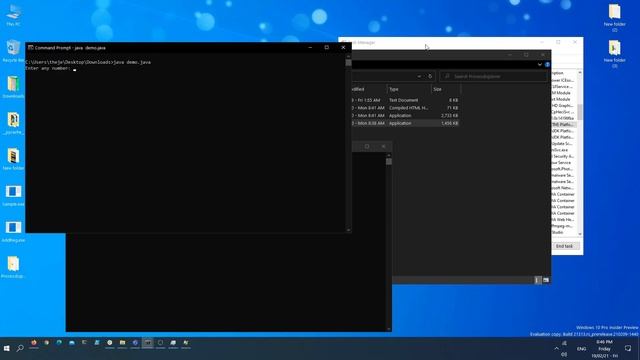Switch to File Explorer on the taskbar
Screen dimensions: 640x360
point(122,343)
